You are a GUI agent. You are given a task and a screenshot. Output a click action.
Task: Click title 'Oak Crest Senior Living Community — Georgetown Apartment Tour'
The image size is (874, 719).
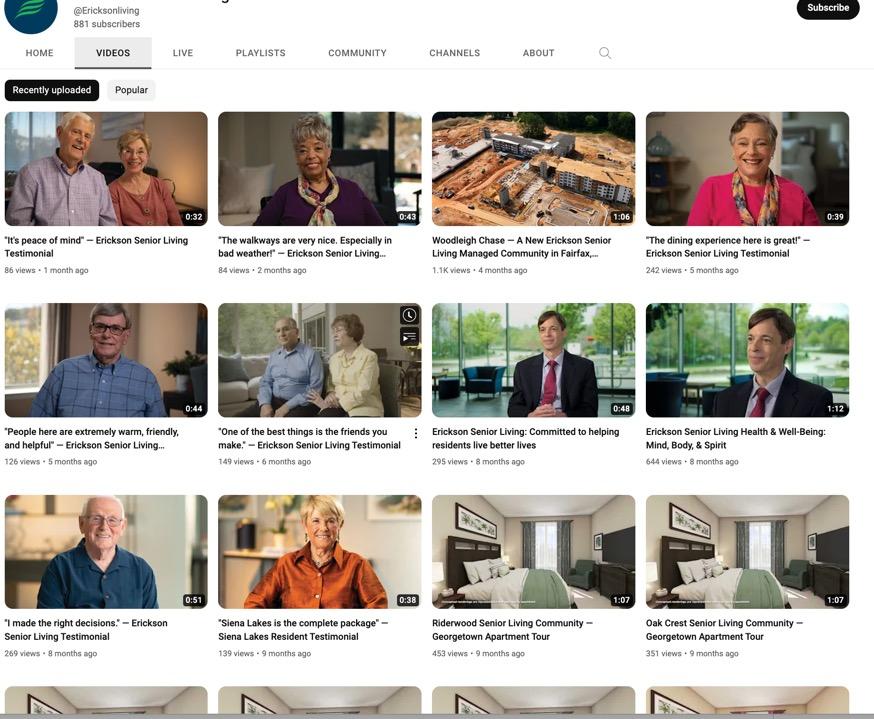click(x=724, y=630)
